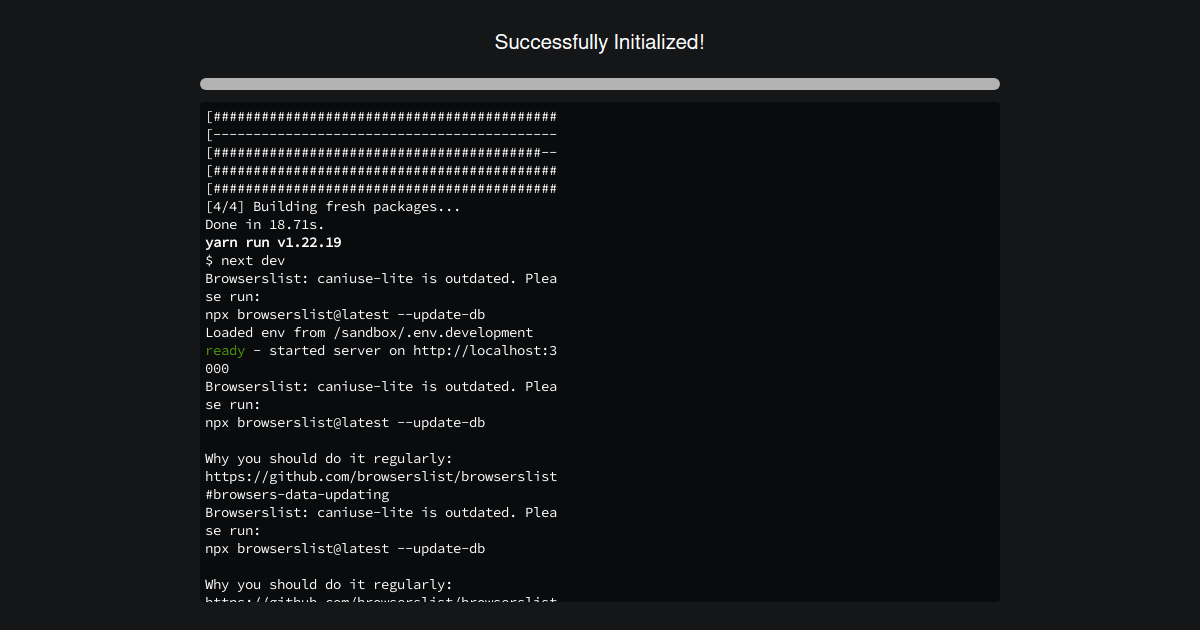Click the wrapped "000" port number line
Viewport: 1200px width, 630px height.
(217, 368)
